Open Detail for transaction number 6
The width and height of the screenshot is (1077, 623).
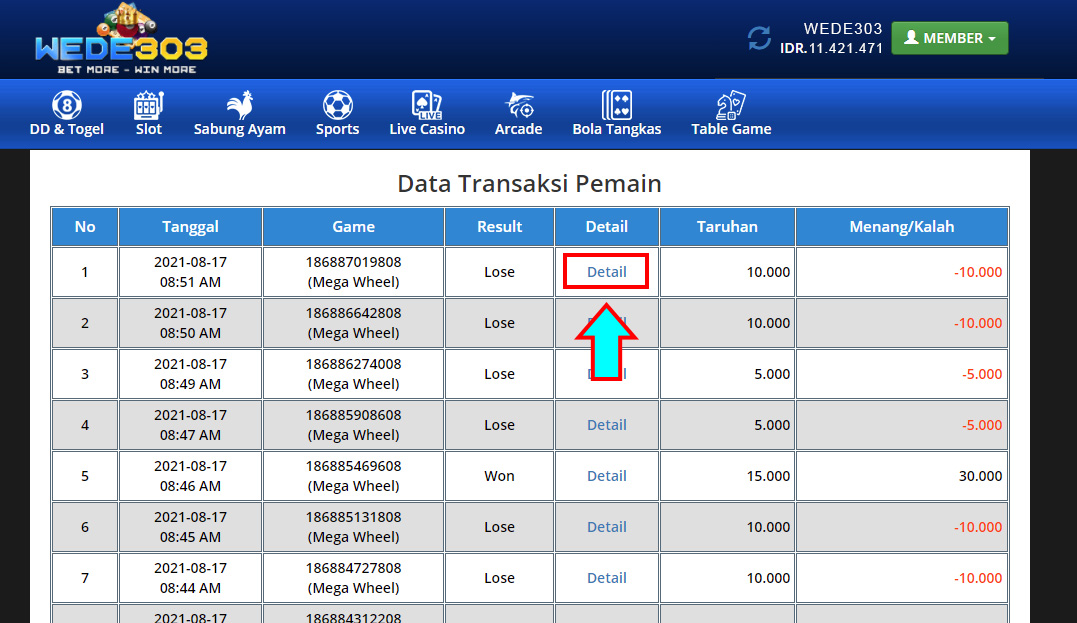click(x=606, y=527)
